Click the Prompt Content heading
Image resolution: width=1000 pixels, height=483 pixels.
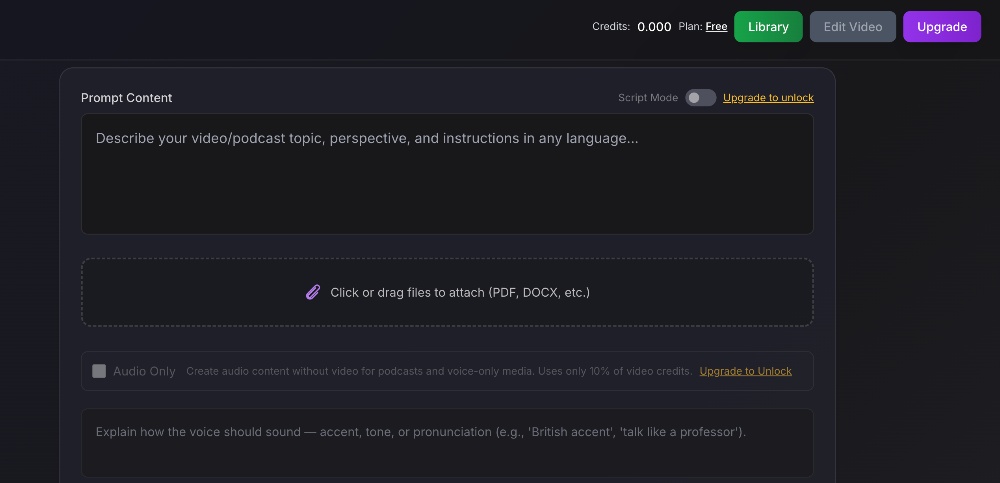[x=126, y=98]
